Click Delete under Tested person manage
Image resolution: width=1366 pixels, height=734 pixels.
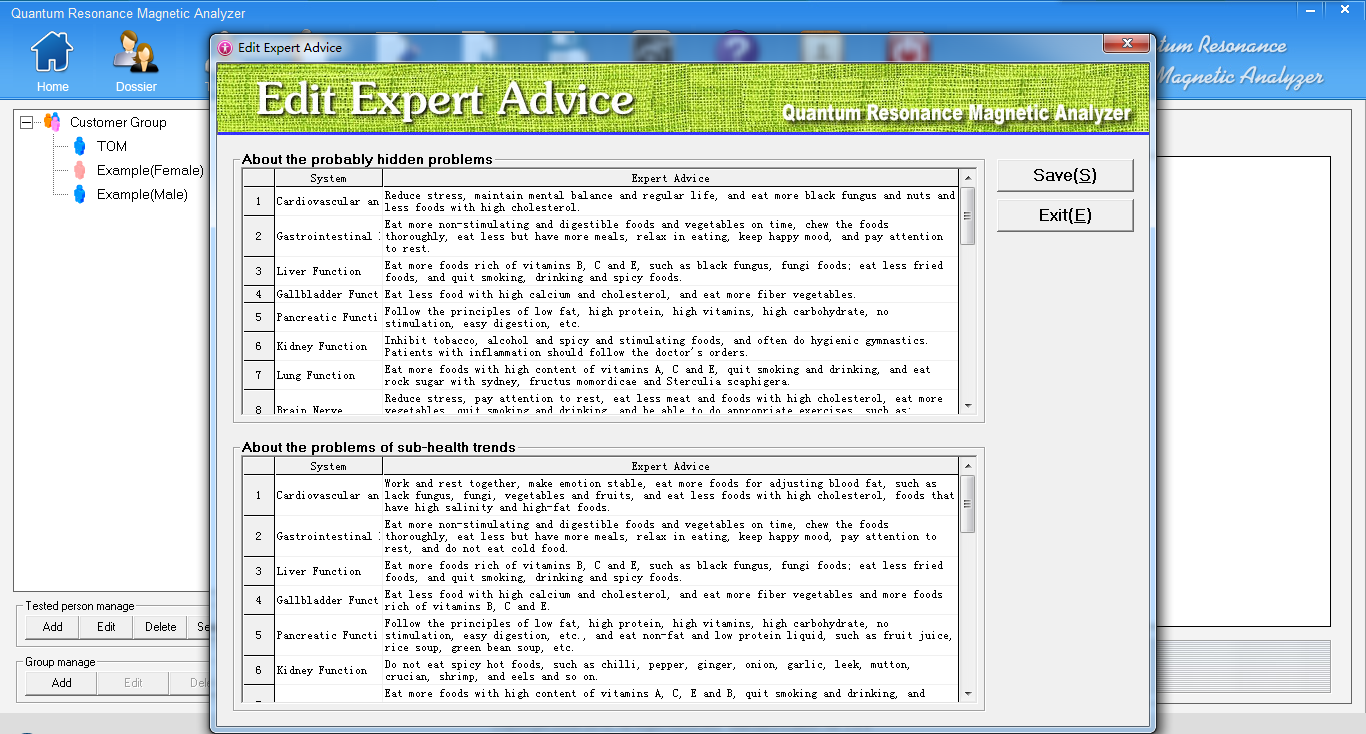point(161,627)
